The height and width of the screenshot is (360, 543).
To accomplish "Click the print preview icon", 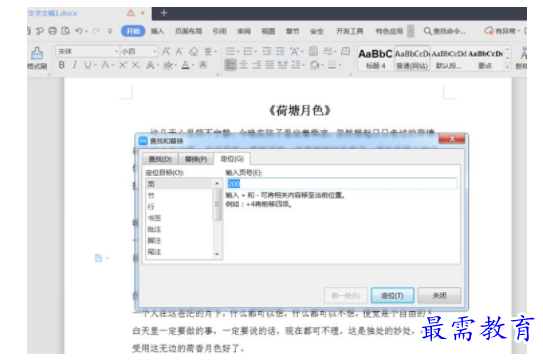I will click(x=65, y=31).
